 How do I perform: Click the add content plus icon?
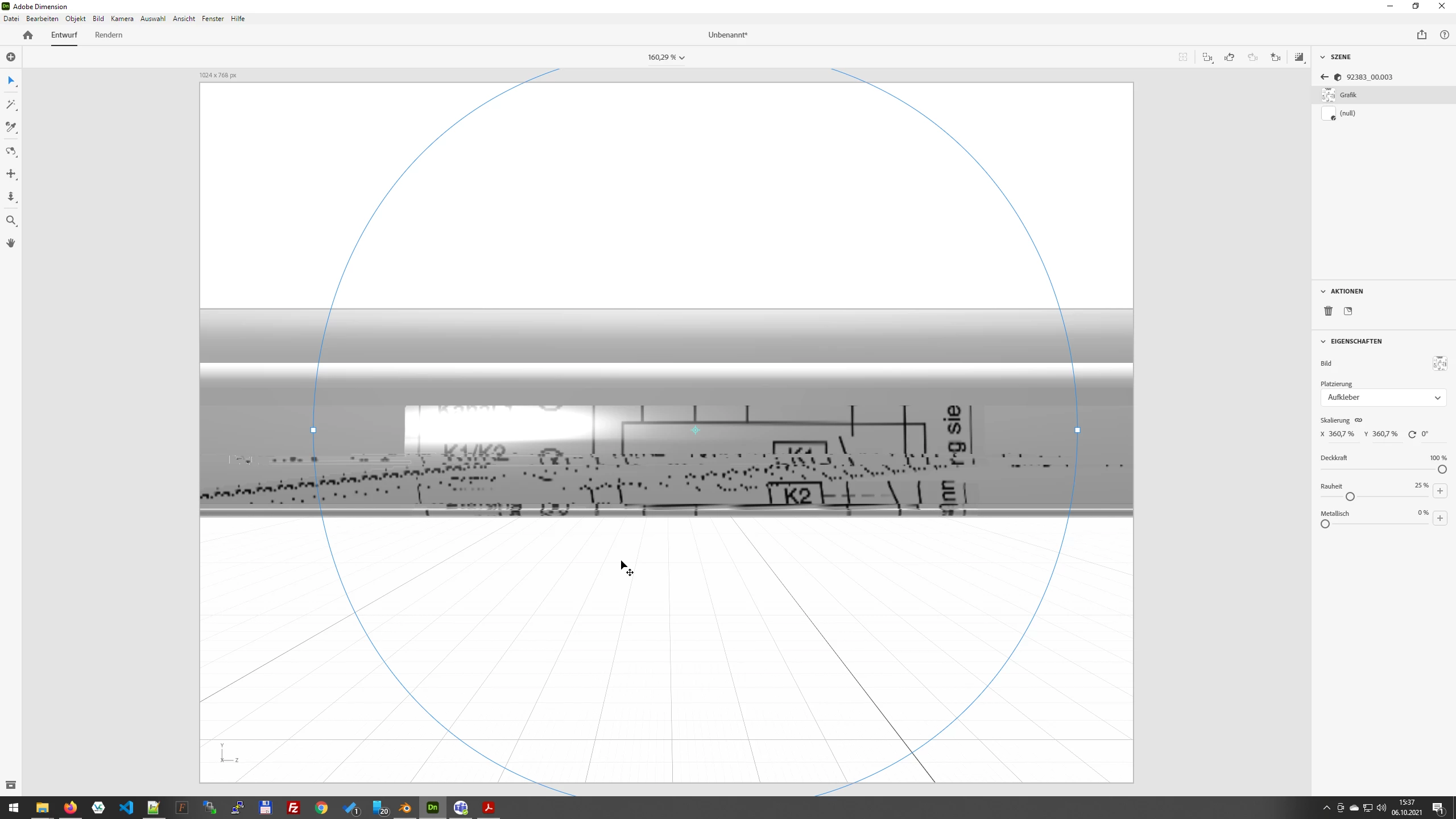11,57
